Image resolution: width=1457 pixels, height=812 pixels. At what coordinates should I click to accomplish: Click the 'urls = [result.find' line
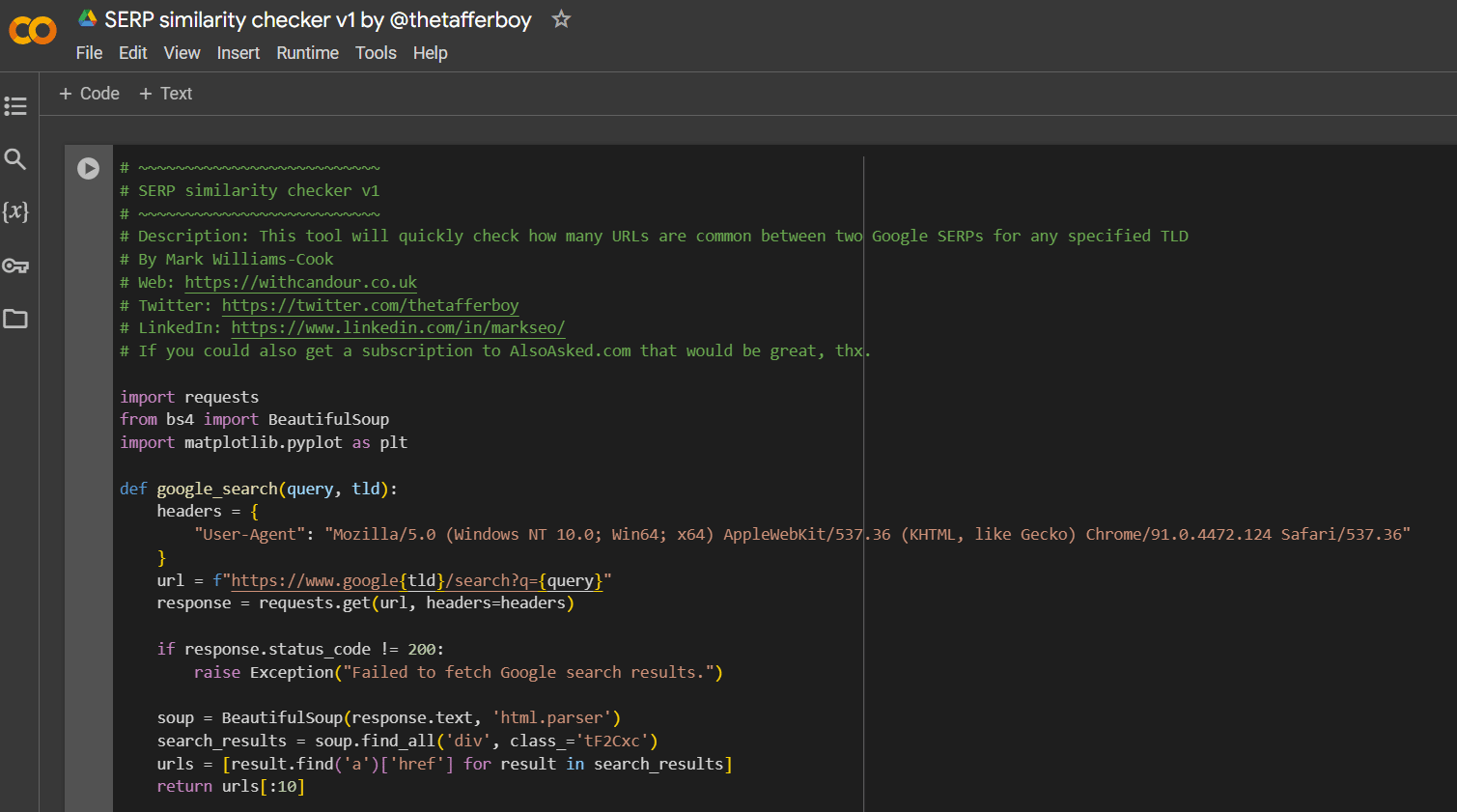[x=444, y=764]
